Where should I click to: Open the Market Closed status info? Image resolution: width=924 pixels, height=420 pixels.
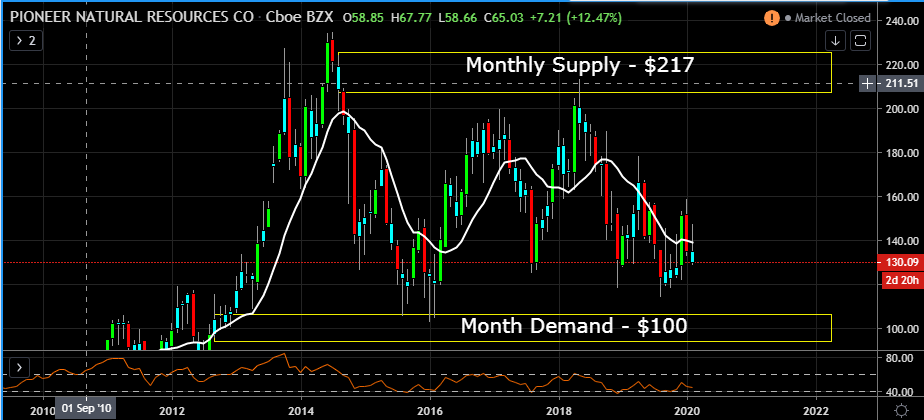click(828, 18)
